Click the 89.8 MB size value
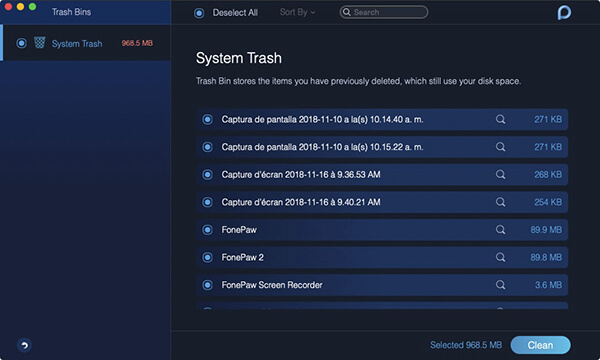600x360 pixels. pos(546,257)
